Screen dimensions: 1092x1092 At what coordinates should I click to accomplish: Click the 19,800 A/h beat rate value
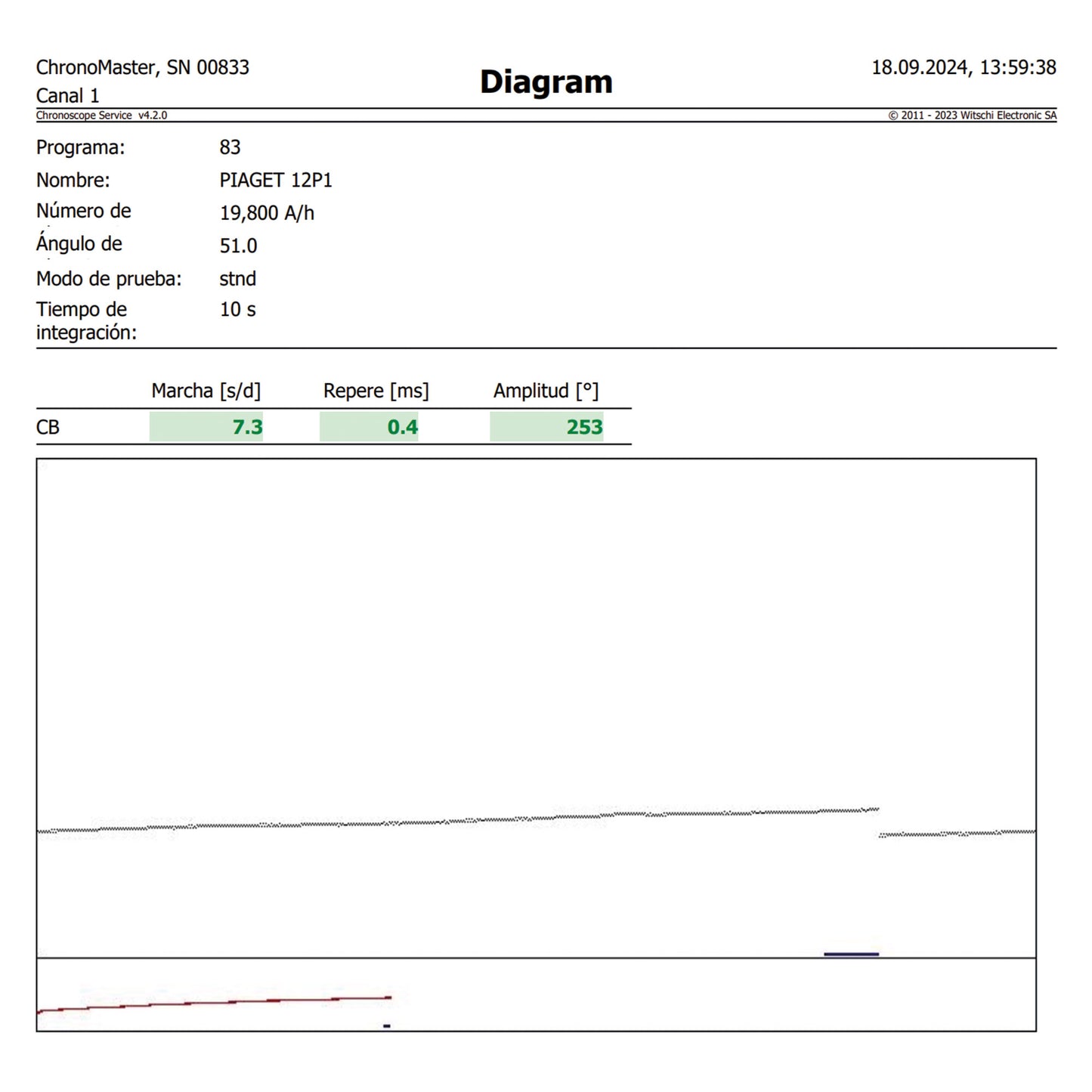click(267, 213)
